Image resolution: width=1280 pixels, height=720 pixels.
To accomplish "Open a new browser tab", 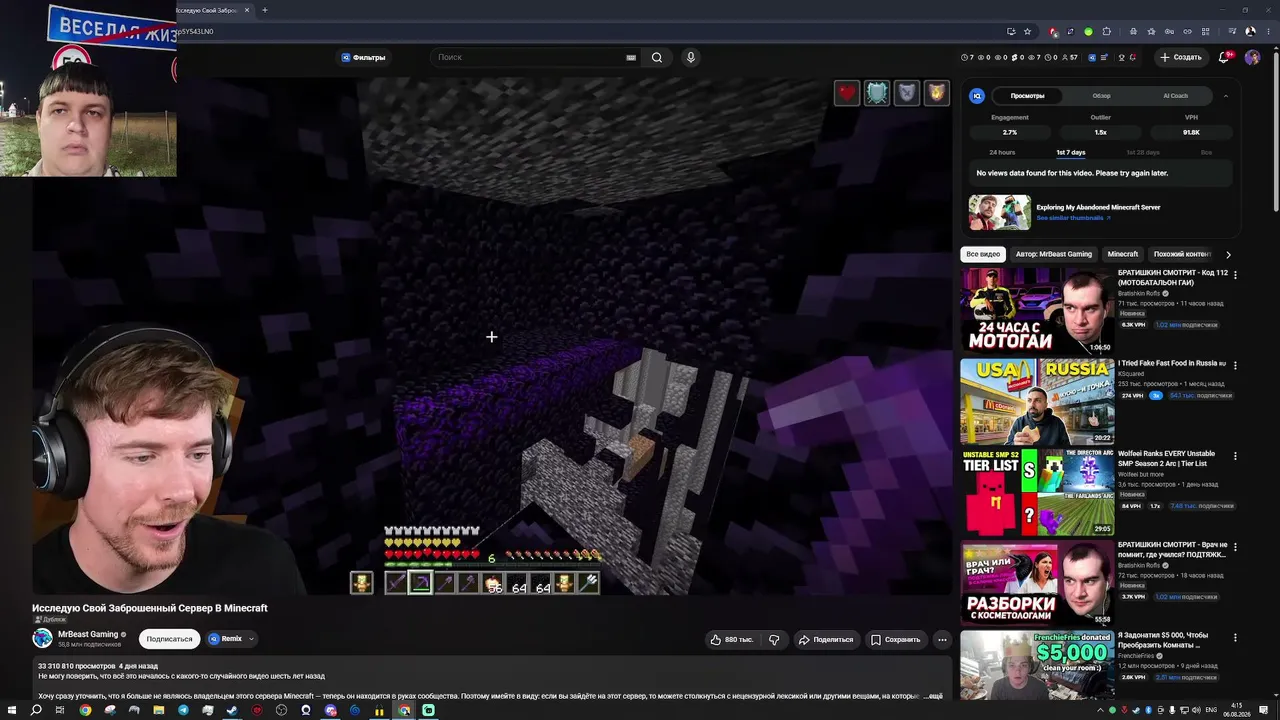I will tap(265, 10).
